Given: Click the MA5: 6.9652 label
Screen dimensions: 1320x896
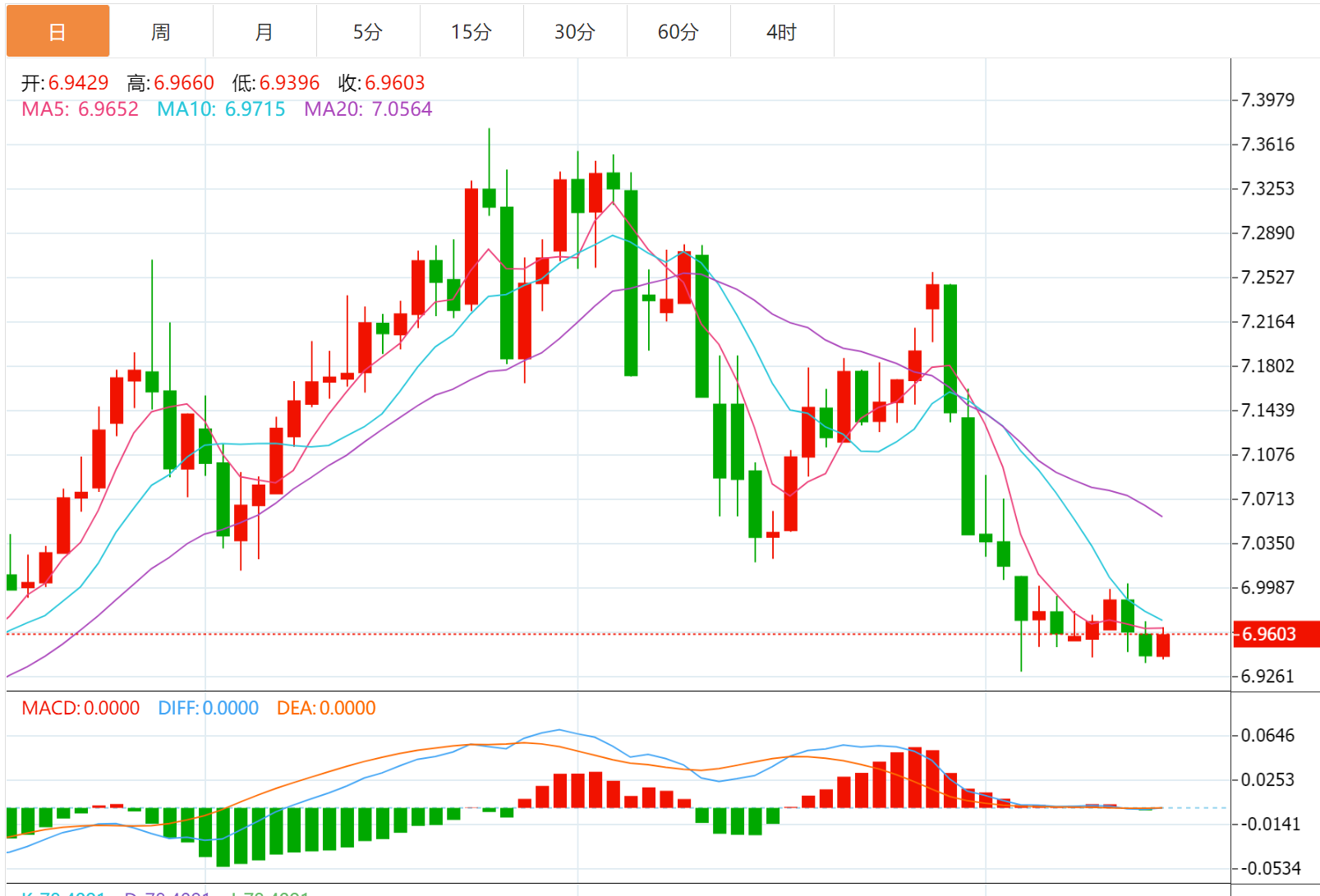Looking at the screenshot, I should tap(80, 109).
